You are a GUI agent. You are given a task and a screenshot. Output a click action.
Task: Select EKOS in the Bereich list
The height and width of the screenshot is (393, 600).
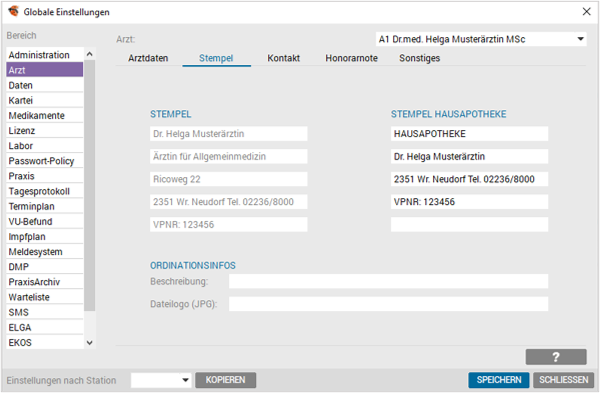[x=45, y=342]
